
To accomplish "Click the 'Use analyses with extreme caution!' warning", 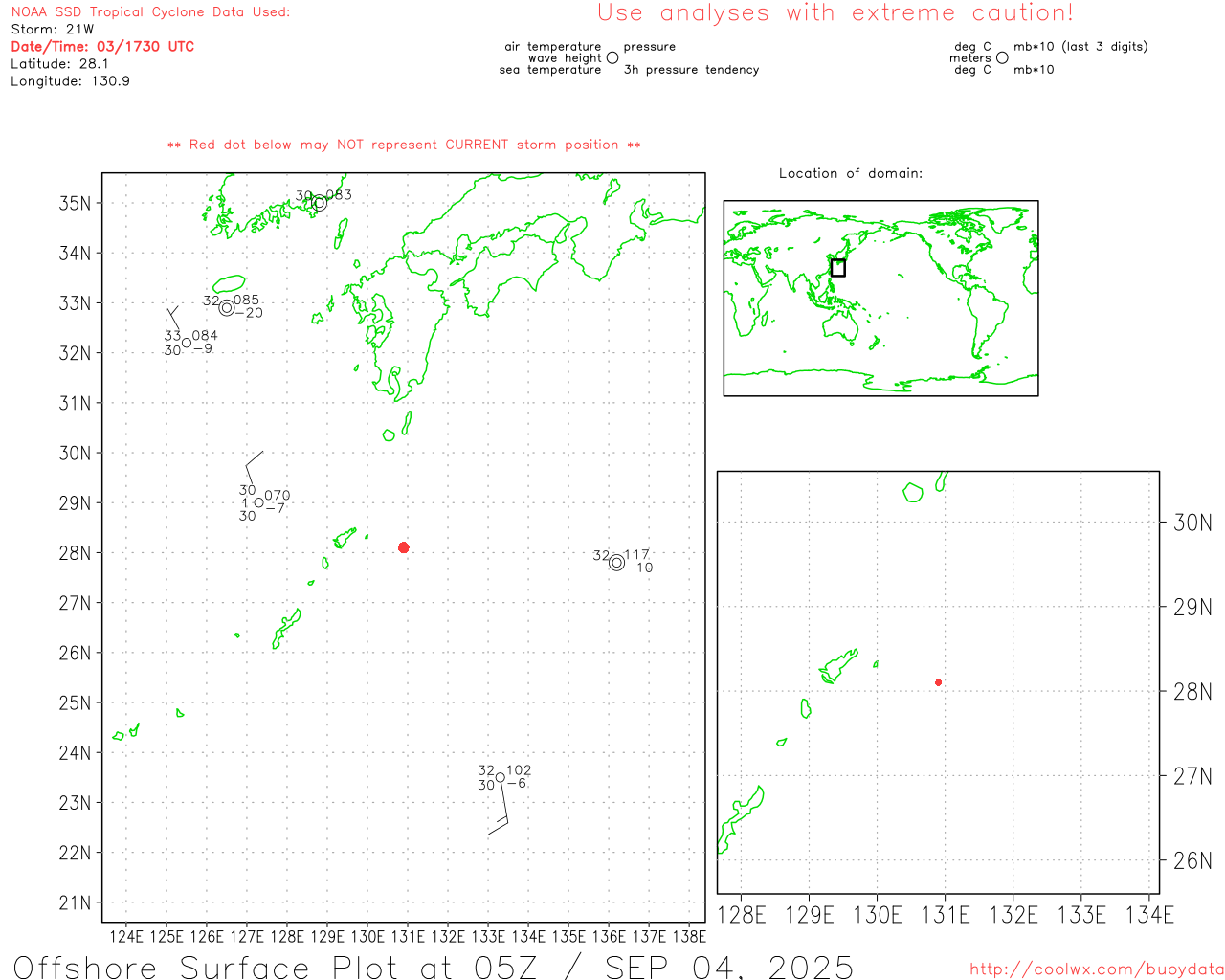I will click(835, 13).
